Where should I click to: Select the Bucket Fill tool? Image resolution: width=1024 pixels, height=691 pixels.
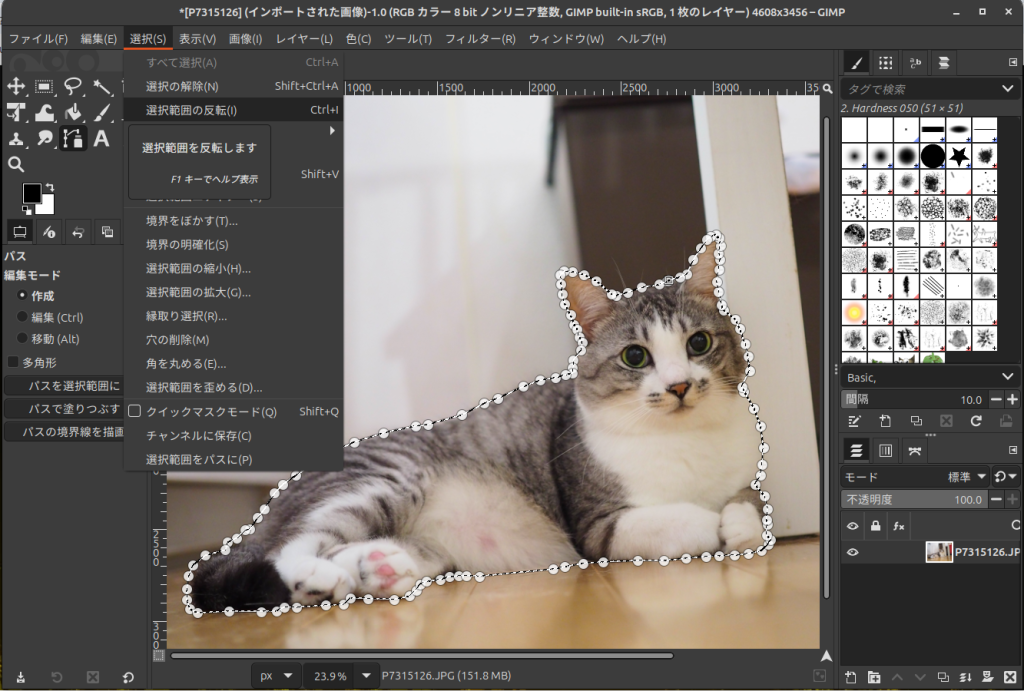(73, 112)
